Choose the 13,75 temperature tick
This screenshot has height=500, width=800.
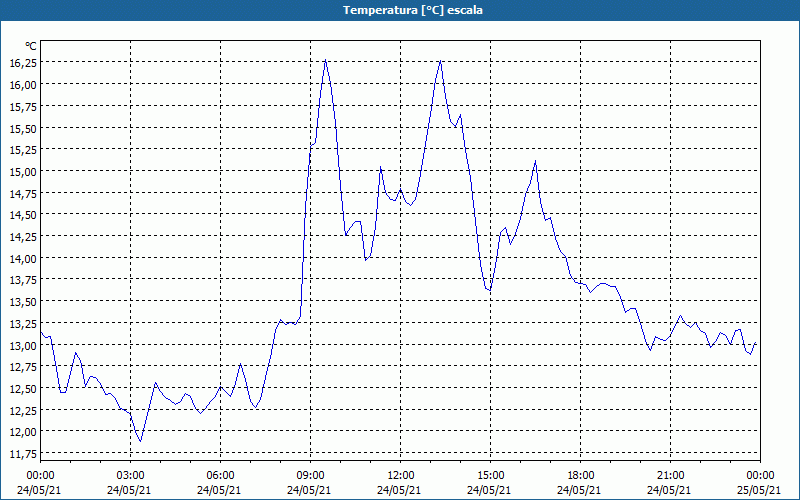[23, 280]
